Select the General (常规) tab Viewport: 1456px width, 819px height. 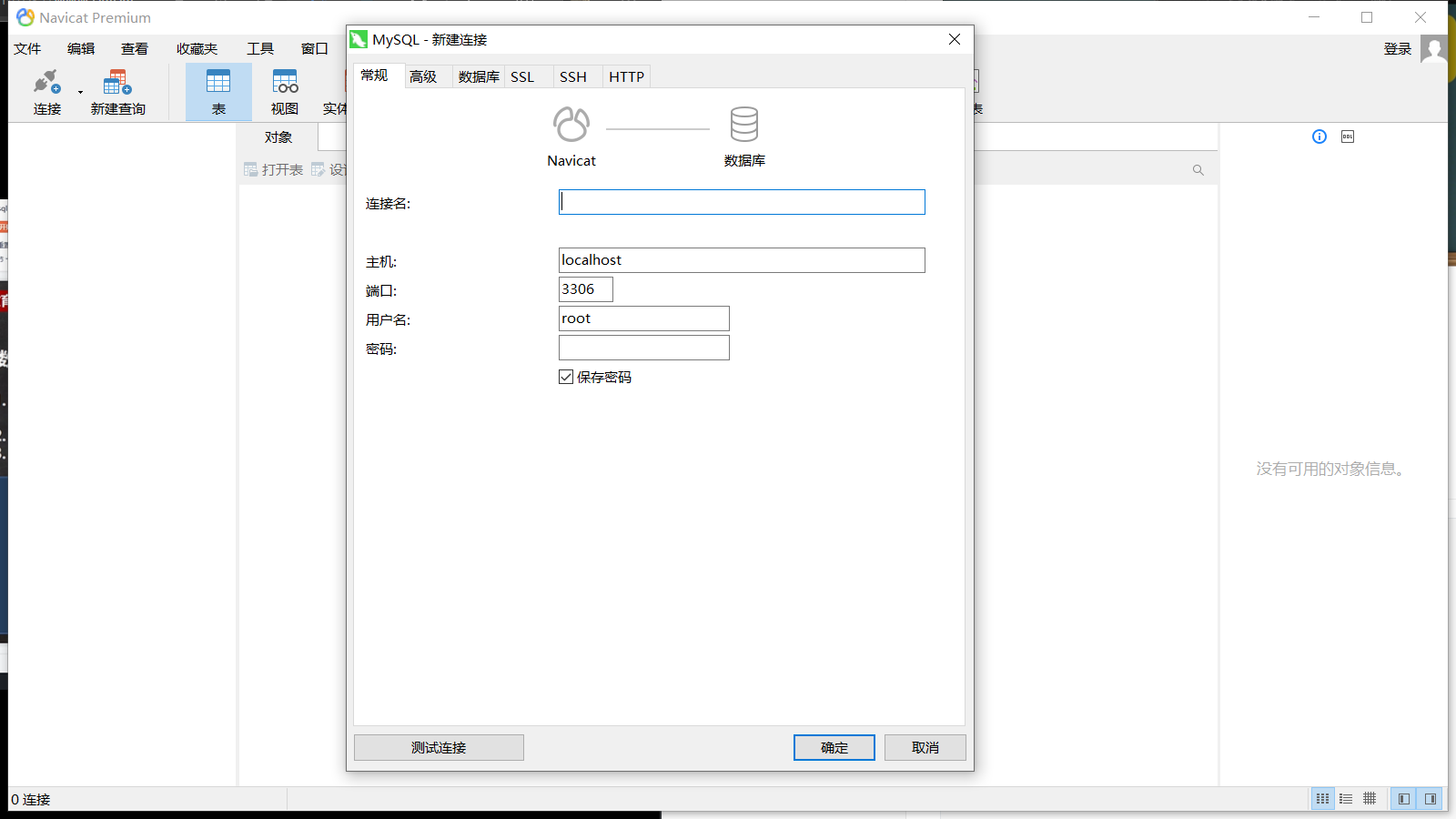tap(375, 76)
